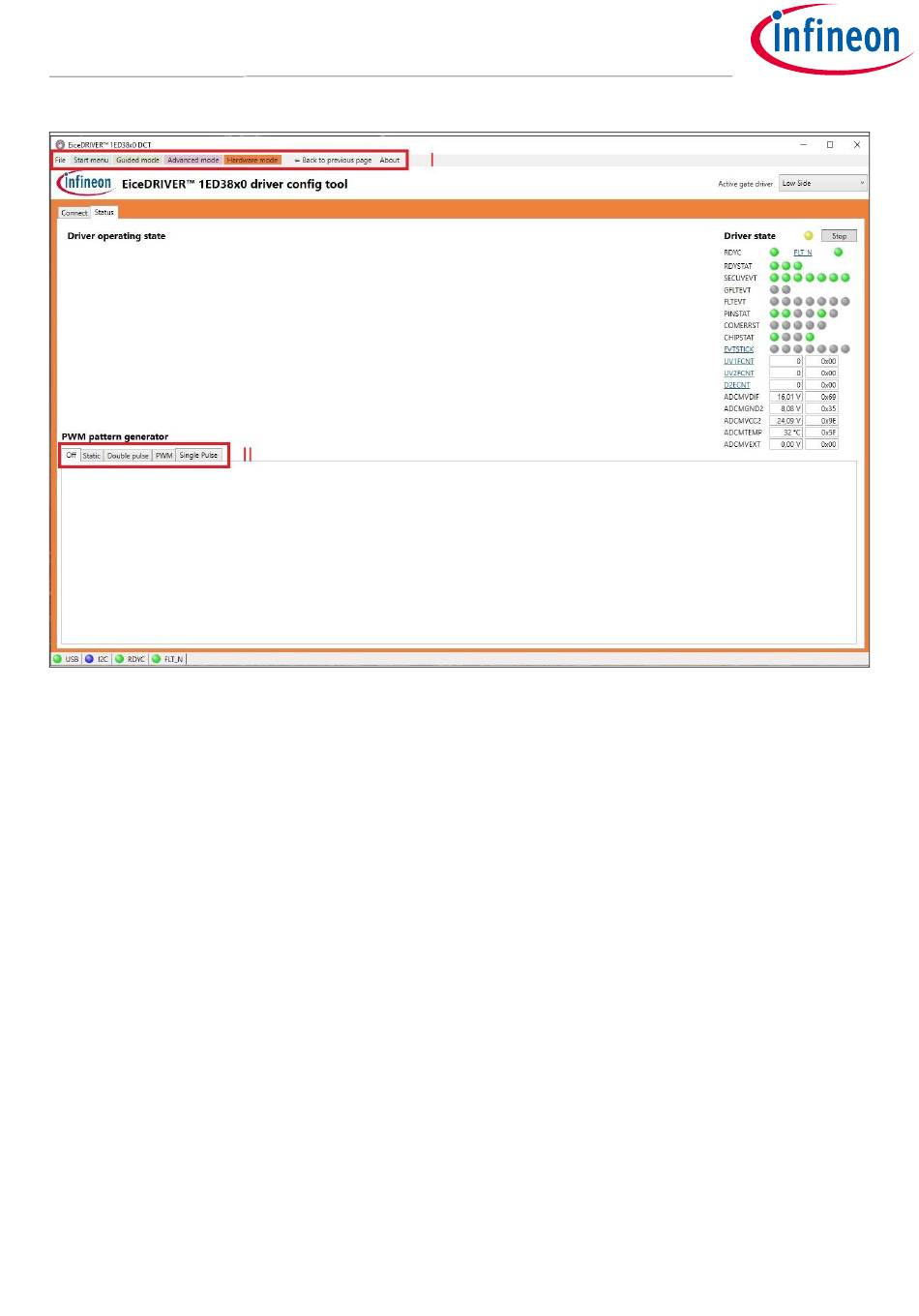The width and height of the screenshot is (919, 1316).
Task: Click the yellow Driver state indicator
Action: coord(809,236)
